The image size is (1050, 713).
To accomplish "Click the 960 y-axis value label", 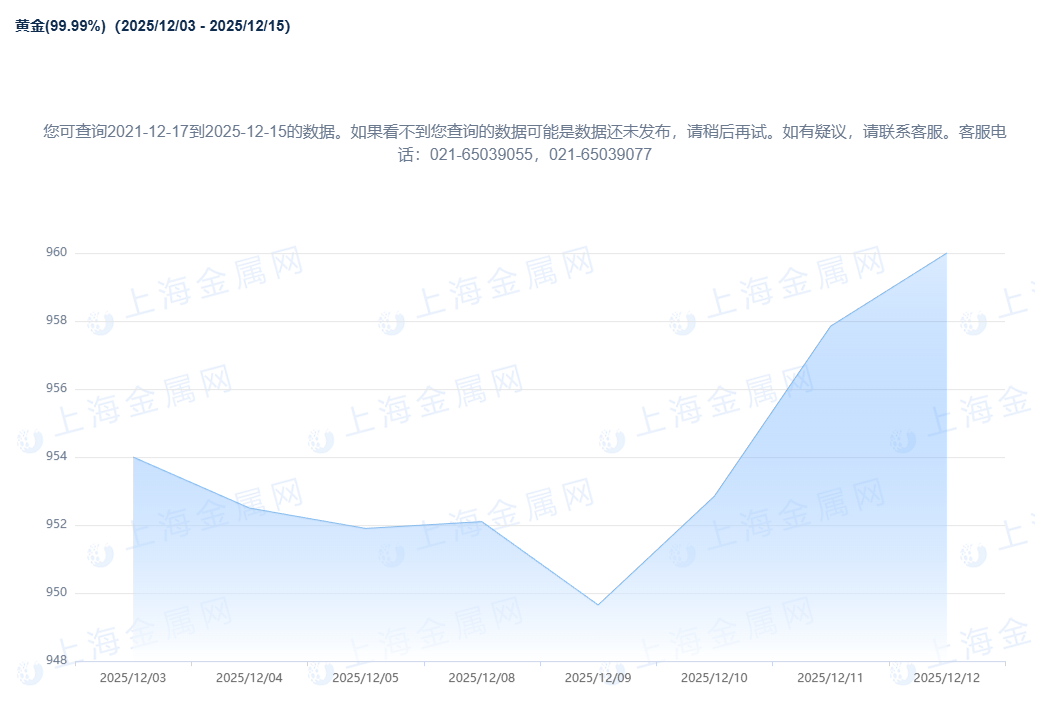I will point(57,253).
